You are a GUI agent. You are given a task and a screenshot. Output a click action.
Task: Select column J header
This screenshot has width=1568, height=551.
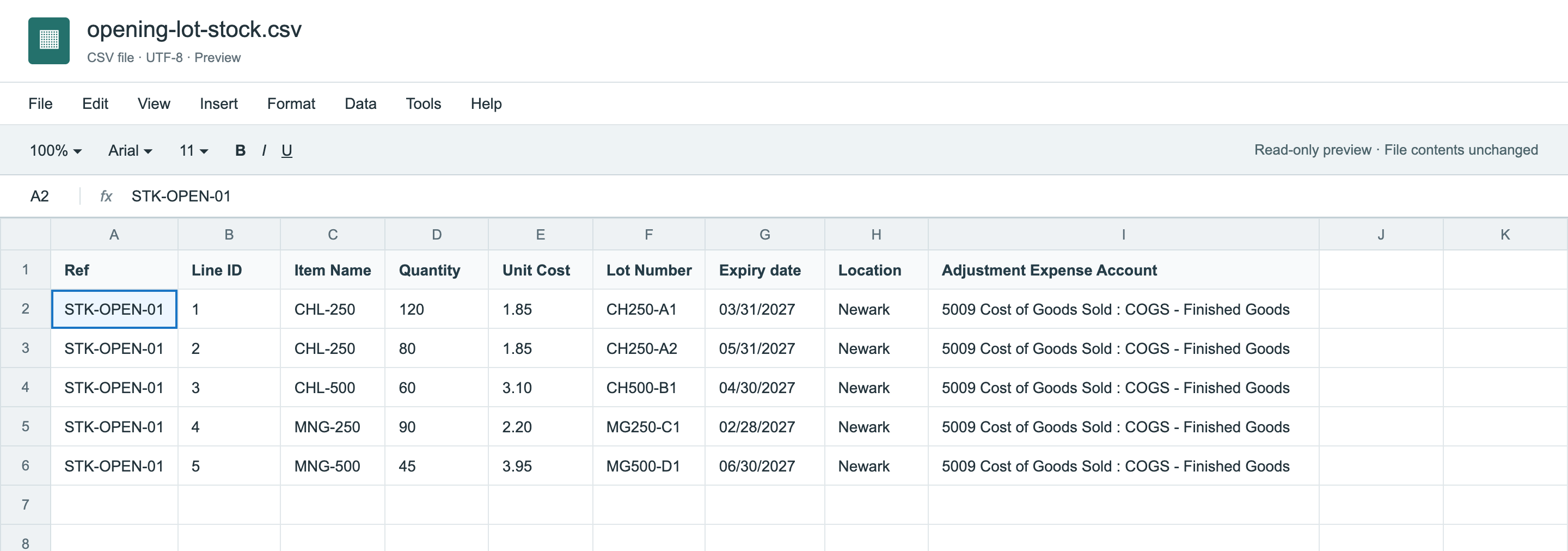click(1381, 235)
